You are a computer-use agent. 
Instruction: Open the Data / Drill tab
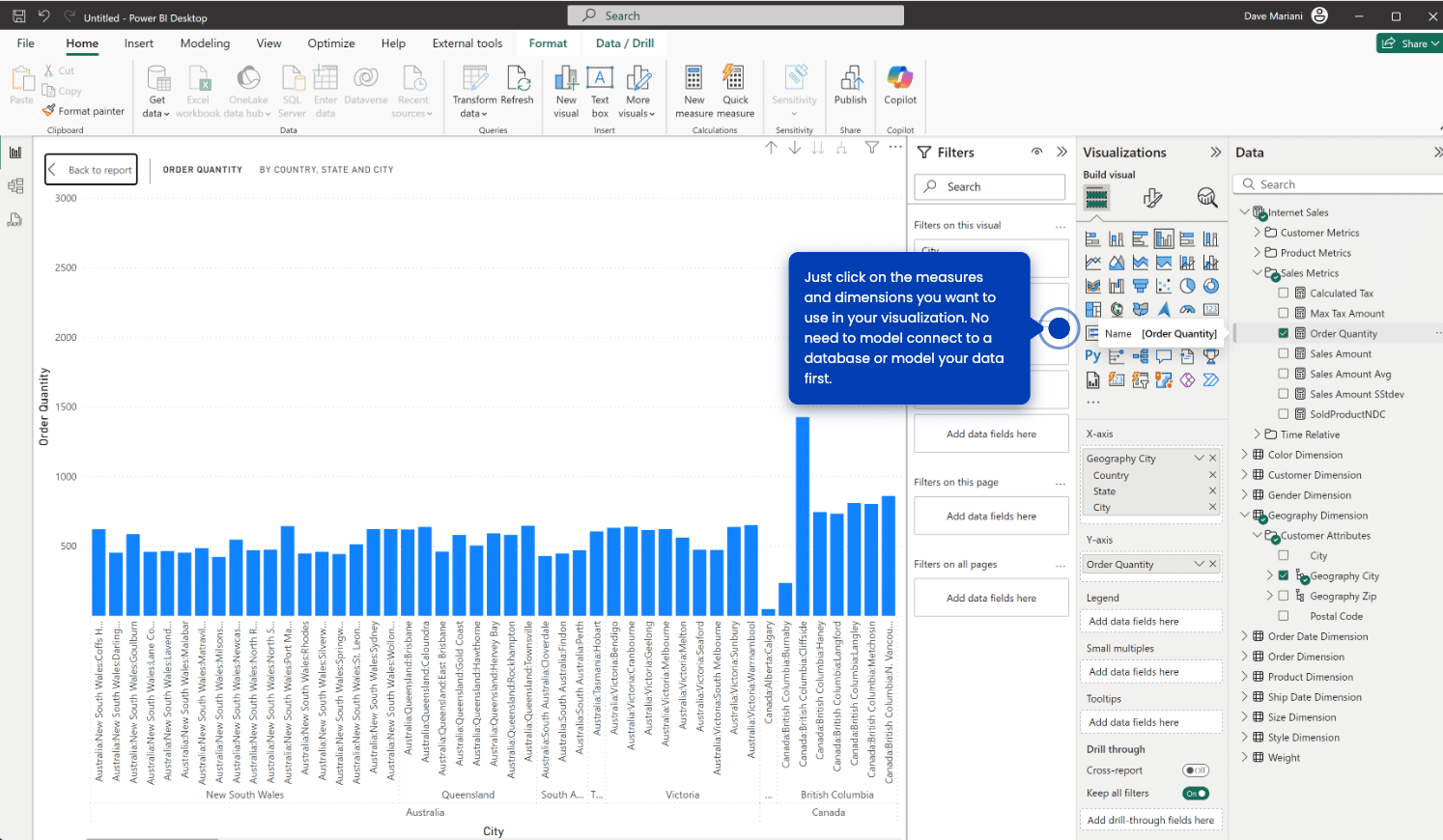point(625,43)
